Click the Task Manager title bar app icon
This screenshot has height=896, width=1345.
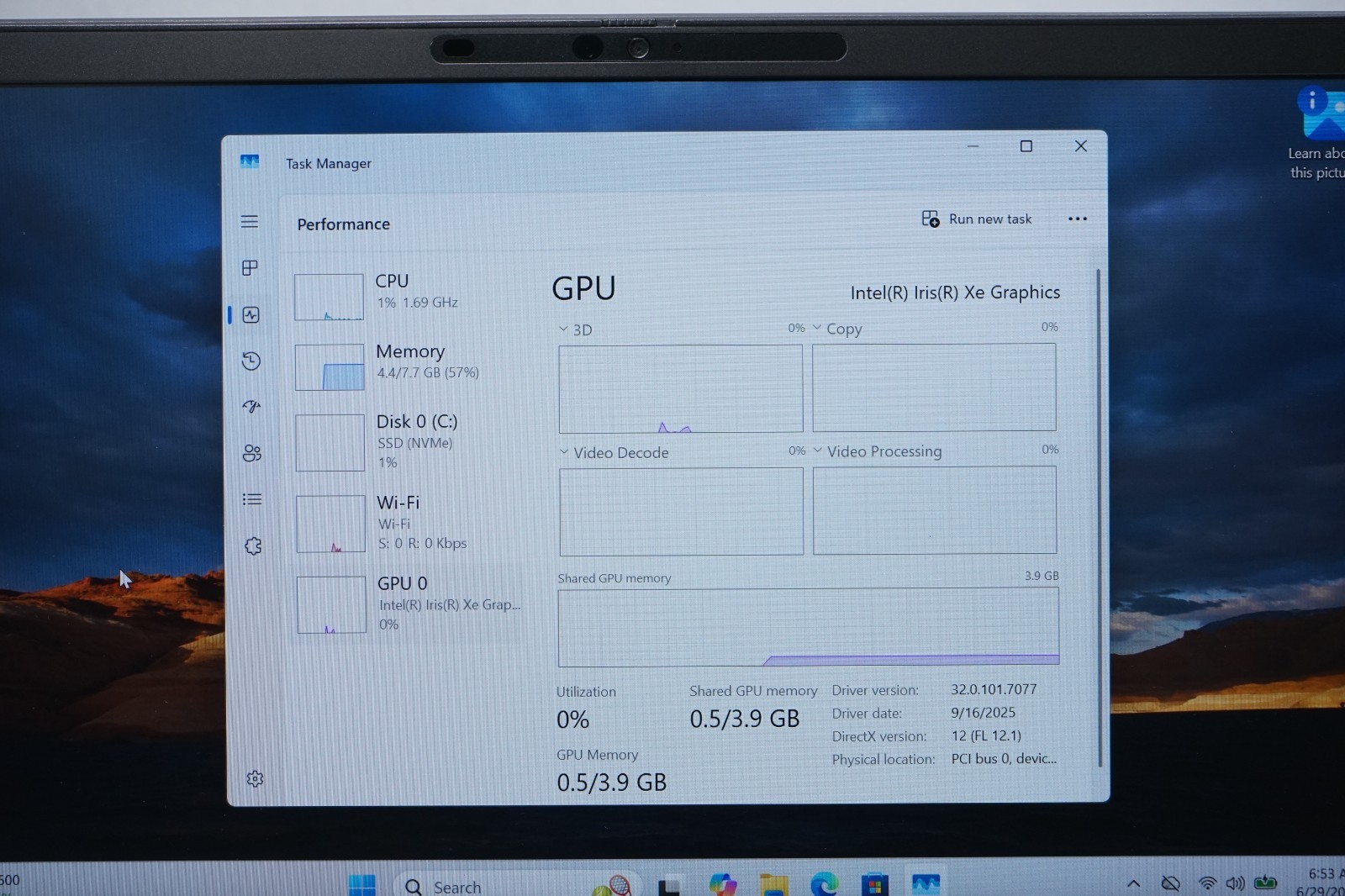tap(250, 161)
